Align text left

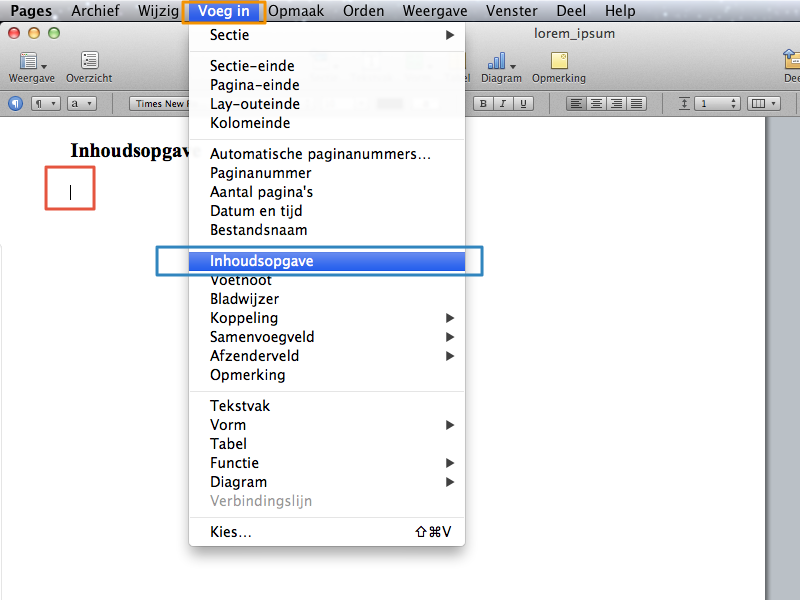576,104
